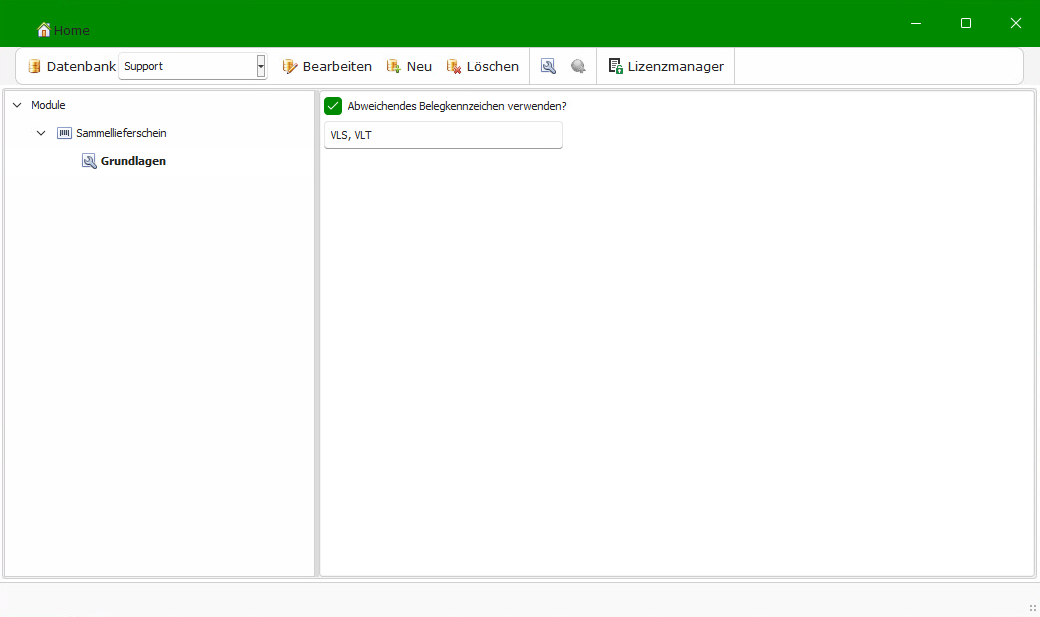Image resolution: width=1040 pixels, height=617 pixels.
Task: Select the Sammellieferschein tree item
Action: pyautogui.click(x=121, y=133)
